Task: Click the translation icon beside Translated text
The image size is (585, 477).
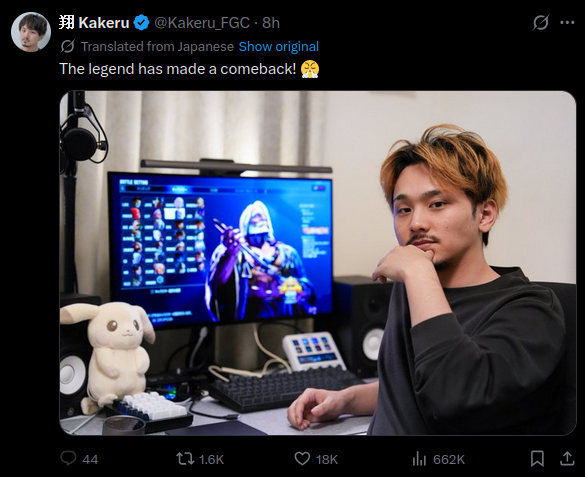Action: (x=68, y=47)
